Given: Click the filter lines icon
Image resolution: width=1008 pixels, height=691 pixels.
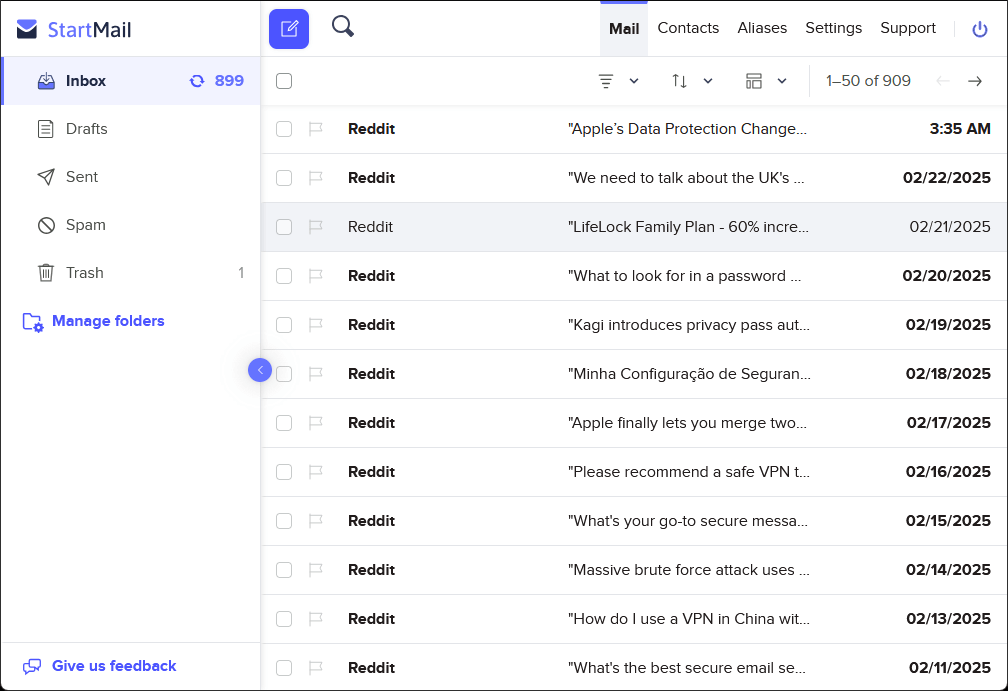Looking at the screenshot, I should click(x=606, y=81).
